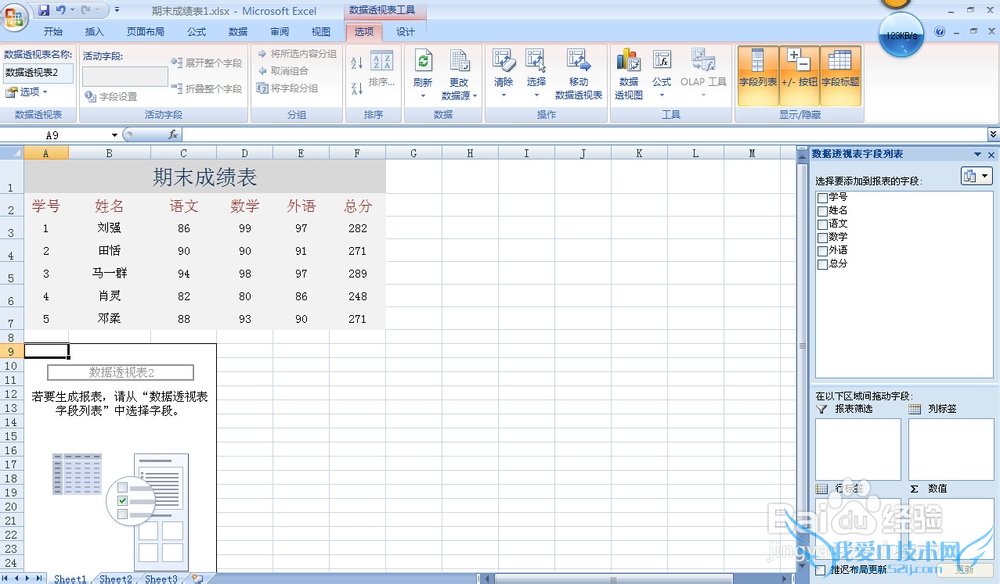Expand the Select dropdown arrow

tap(536, 96)
